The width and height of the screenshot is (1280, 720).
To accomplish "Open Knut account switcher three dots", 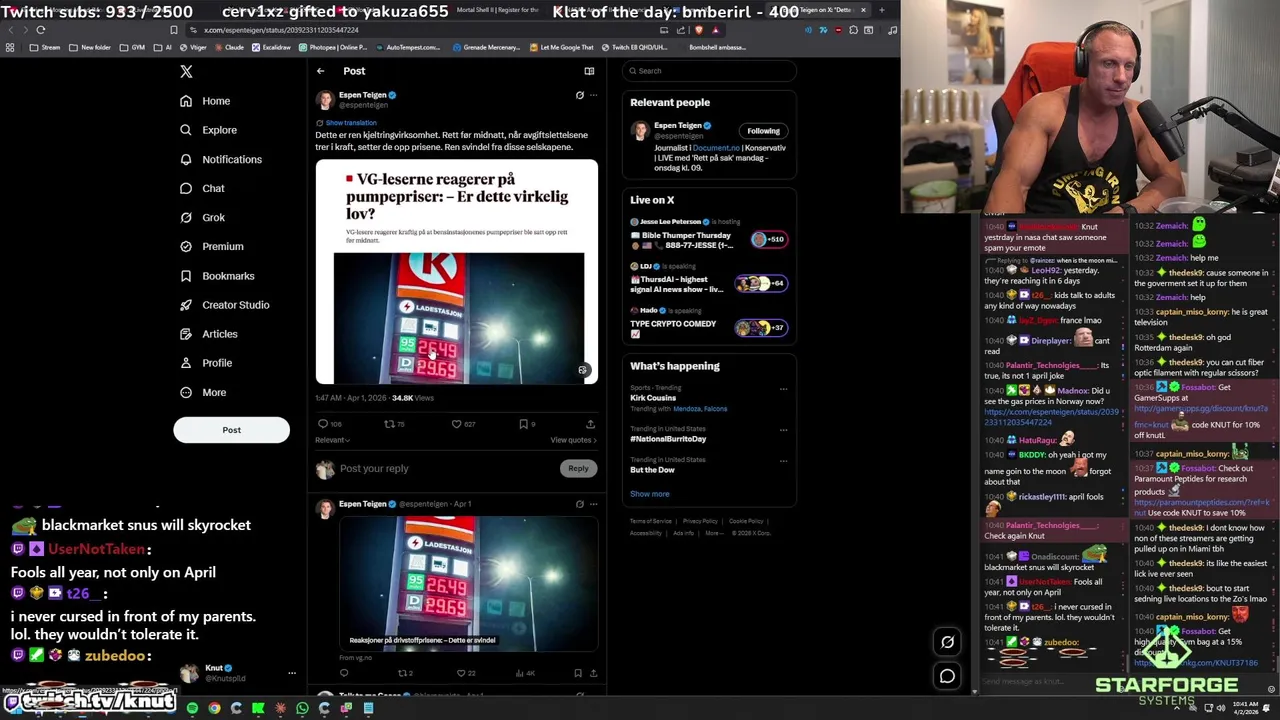I will [292, 673].
